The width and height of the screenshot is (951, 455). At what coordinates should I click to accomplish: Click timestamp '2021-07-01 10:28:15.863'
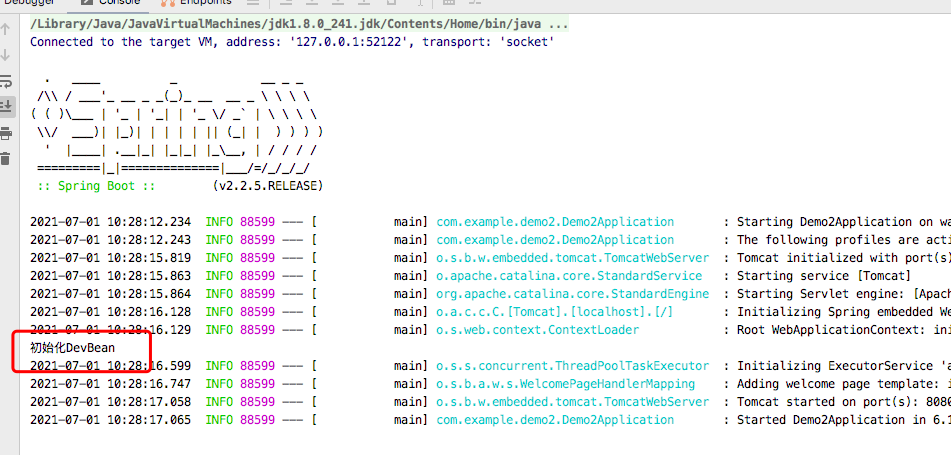click(x=110, y=276)
